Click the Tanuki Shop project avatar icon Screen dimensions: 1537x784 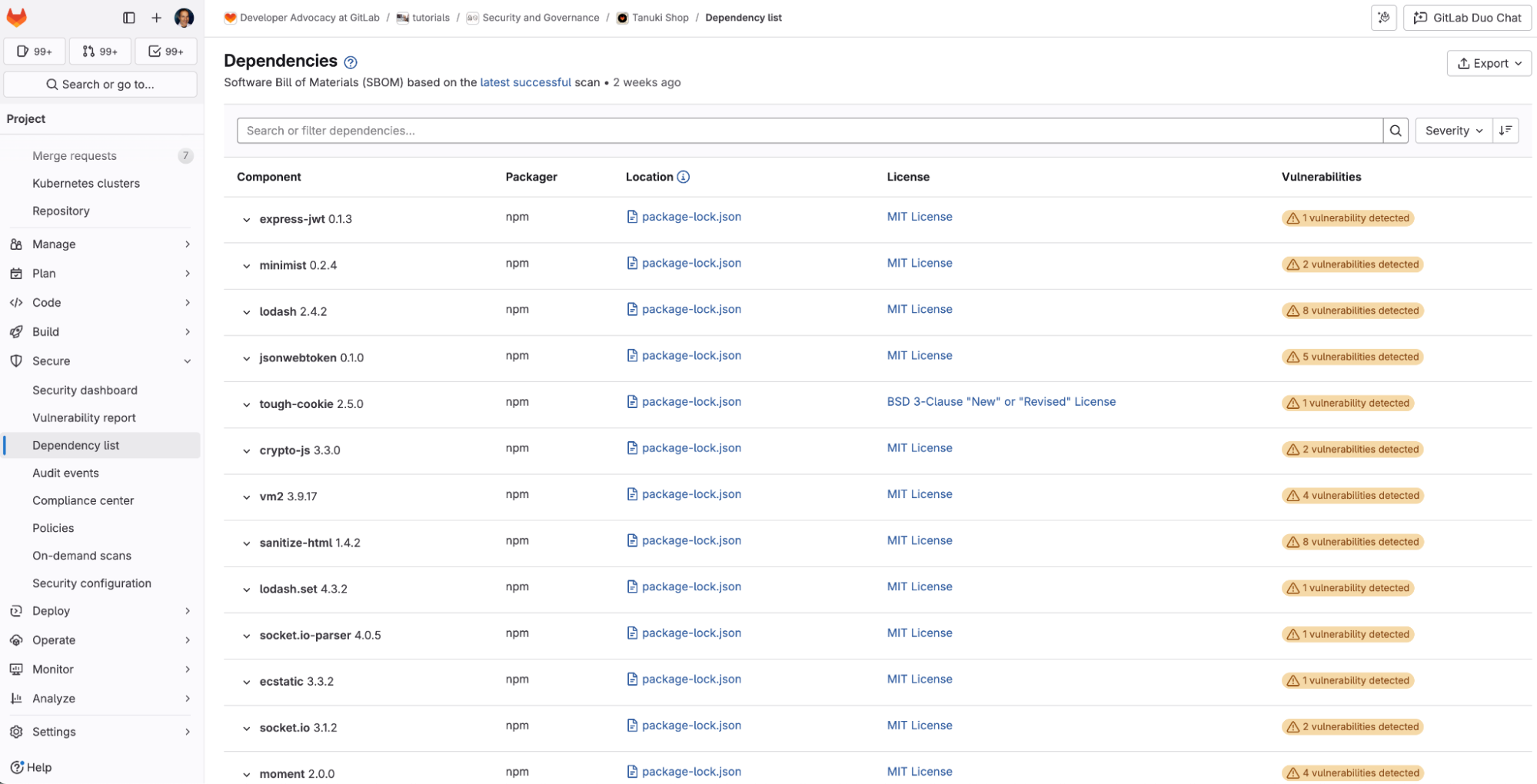623,18
